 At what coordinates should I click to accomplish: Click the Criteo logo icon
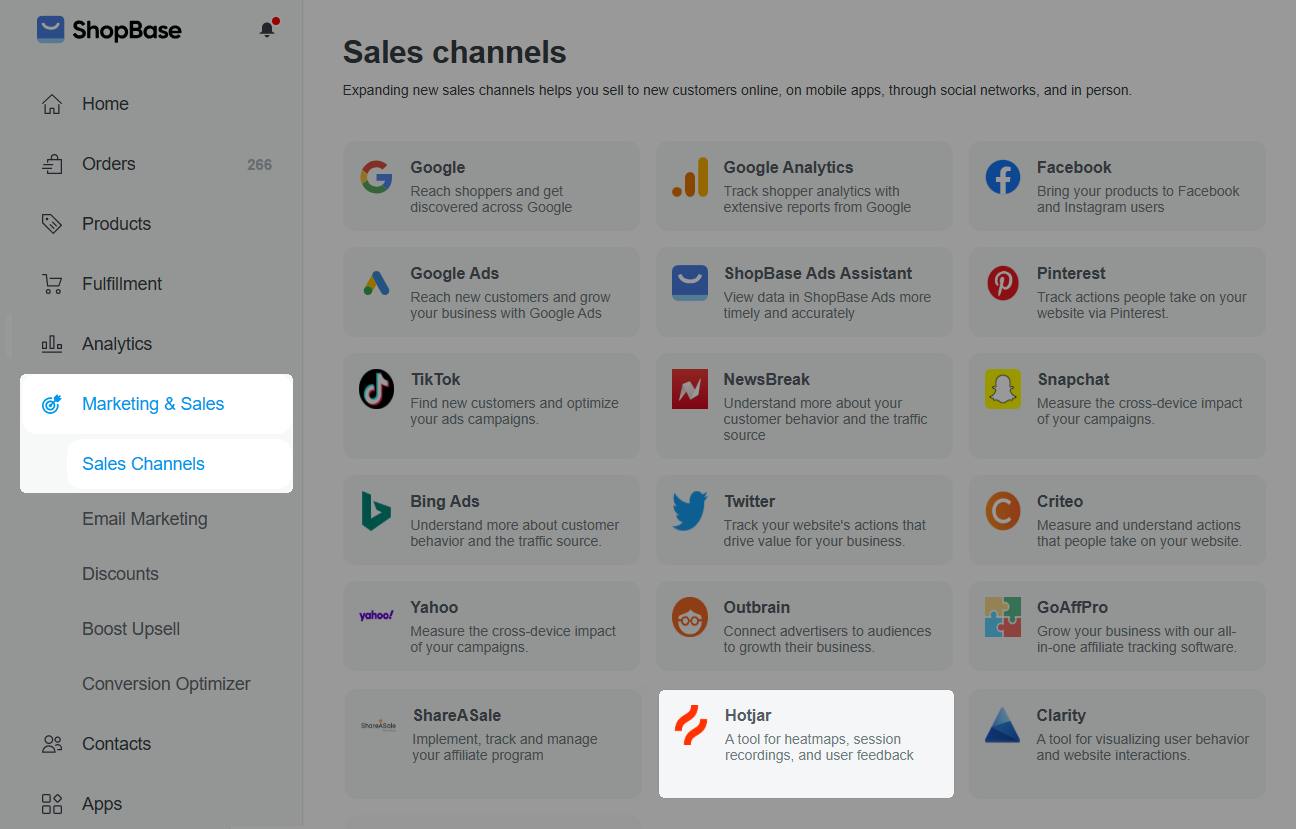[x=1003, y=511]
